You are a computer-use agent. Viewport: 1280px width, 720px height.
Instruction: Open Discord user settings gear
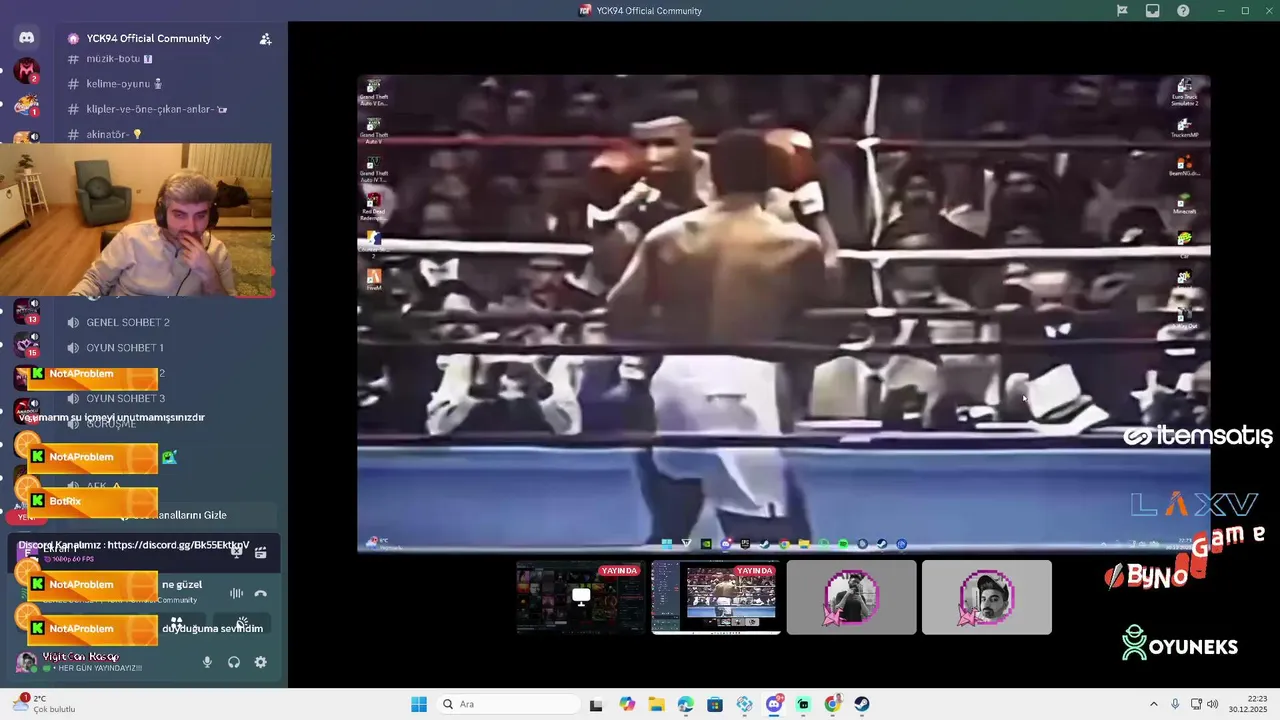(x=260, y=662)
